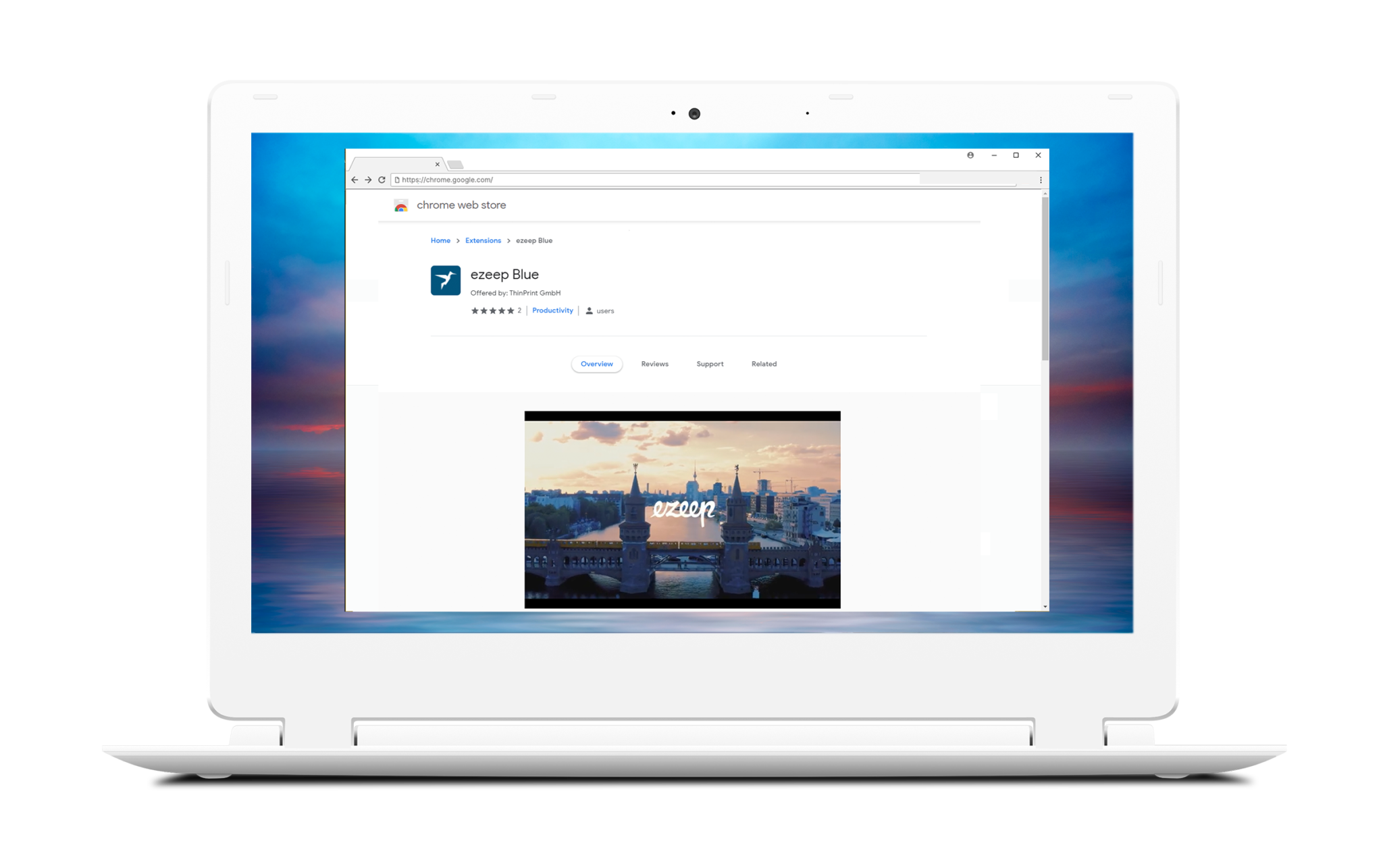Open the browser profile account icon
This screenshot has width=1383, height=868.
(970, 155)
